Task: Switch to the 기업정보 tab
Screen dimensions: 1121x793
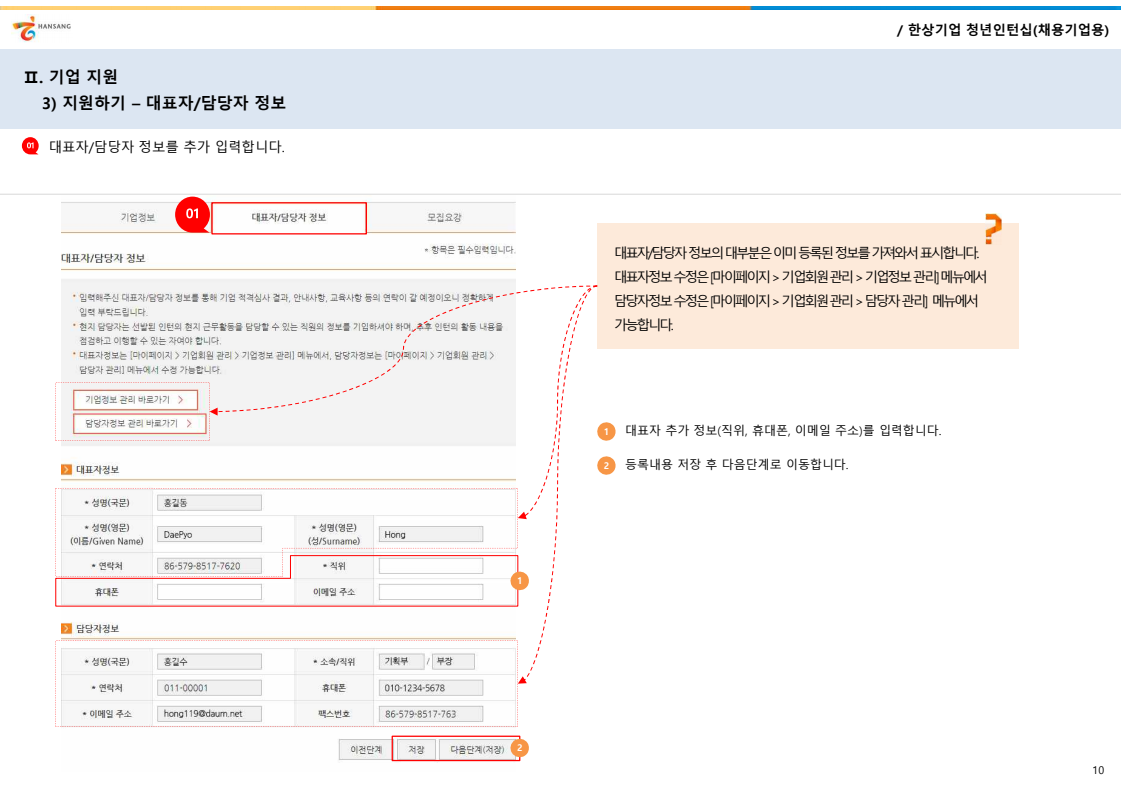Action: pos(137,217)
